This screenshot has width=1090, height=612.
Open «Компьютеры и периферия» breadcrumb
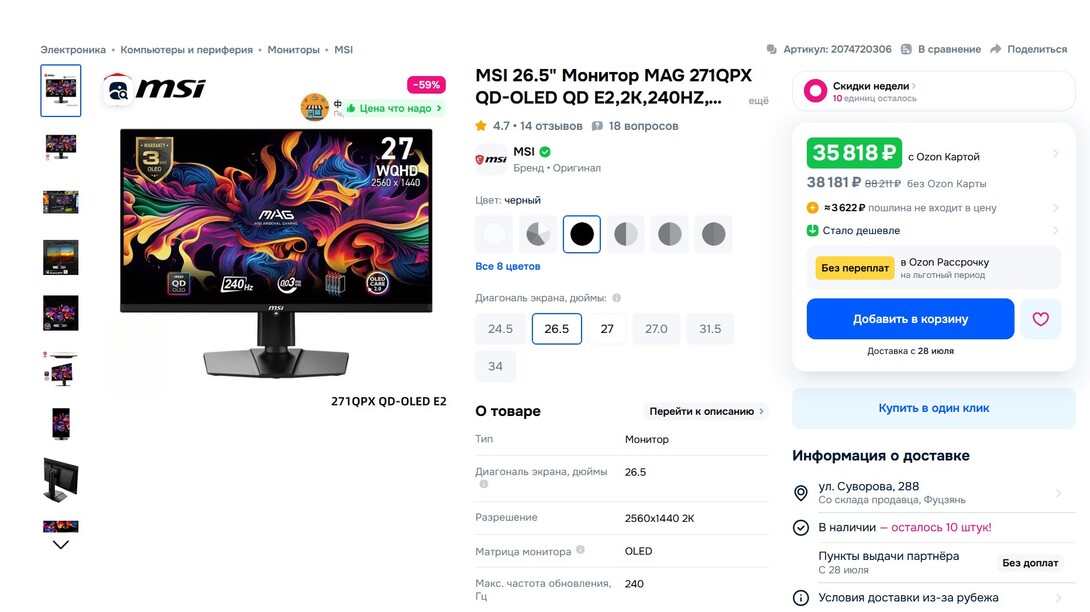(187, 49)
